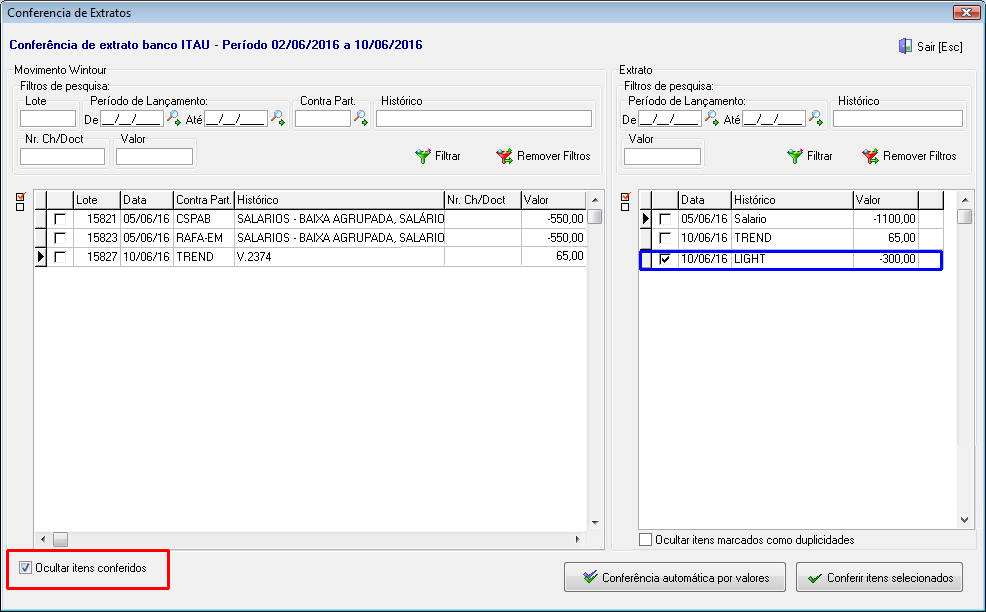Click the Extrato Histórico filter field
Image resolution: width=986 pixels, height=612 pixels.
point(898,118)
